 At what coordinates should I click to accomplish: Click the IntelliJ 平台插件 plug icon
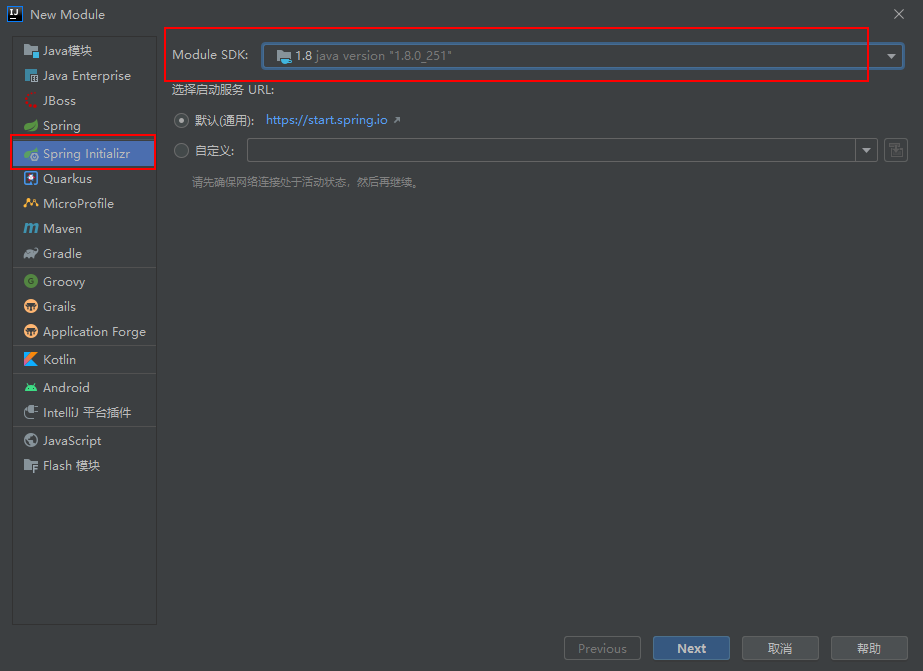click(31, 412)
